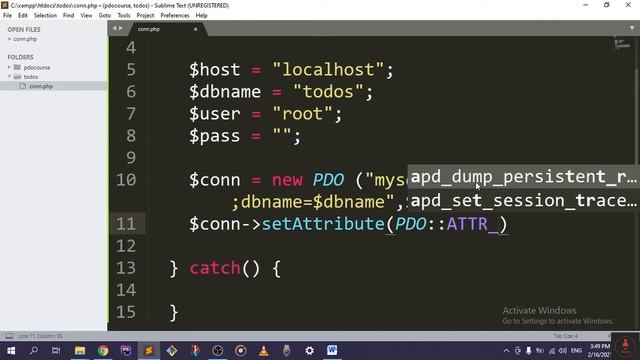
Task: Click on setAttribute method name
Action: (323, 224)
